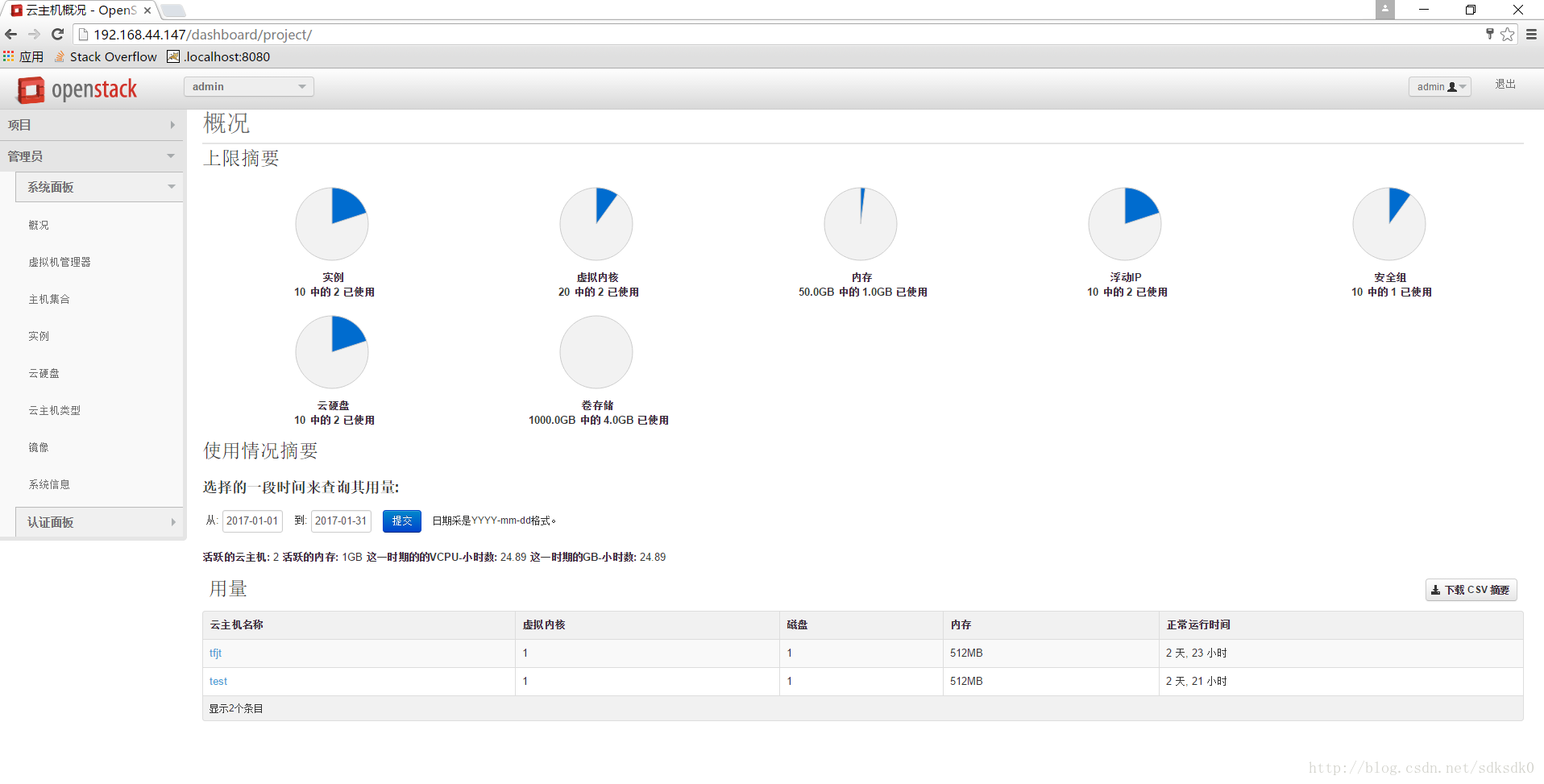
Task: Click the localhost:8080 bookmark icon
Action: [x=173, y=56]
